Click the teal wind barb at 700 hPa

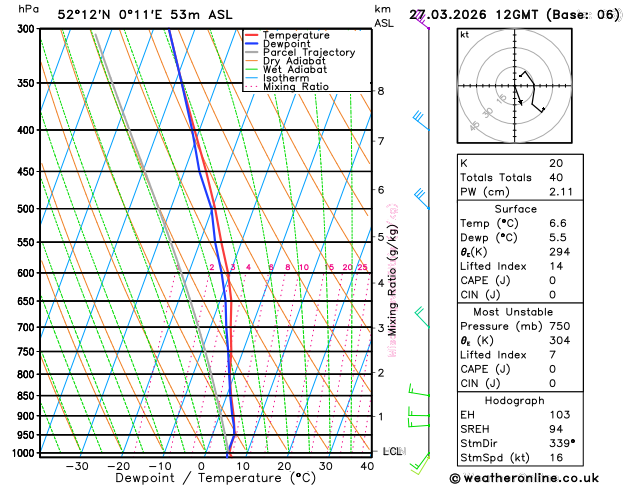point(422,317)
